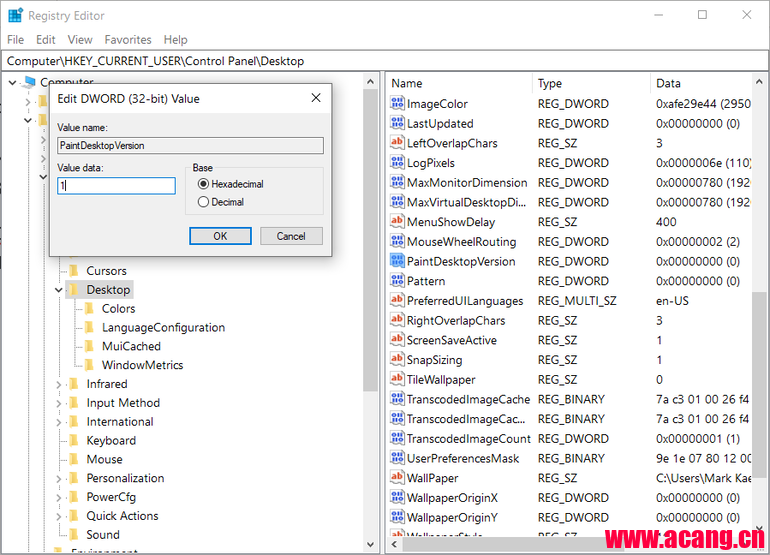This screenshot has height=555, width=770.
Task: Click the LastUpdated DWORD icon
Action: pos(397,123)
